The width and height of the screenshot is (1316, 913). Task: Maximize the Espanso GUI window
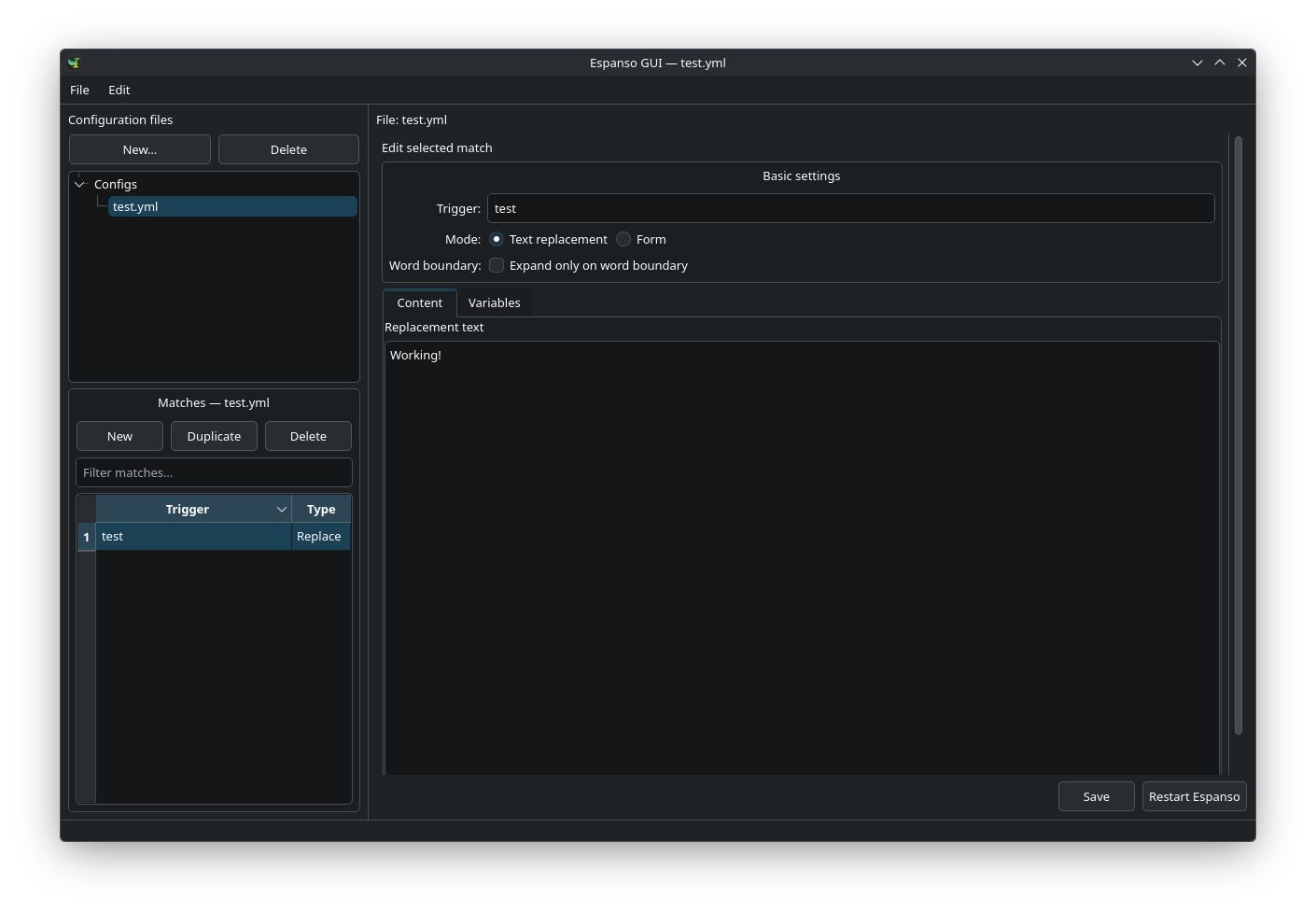pos(1220,63)
